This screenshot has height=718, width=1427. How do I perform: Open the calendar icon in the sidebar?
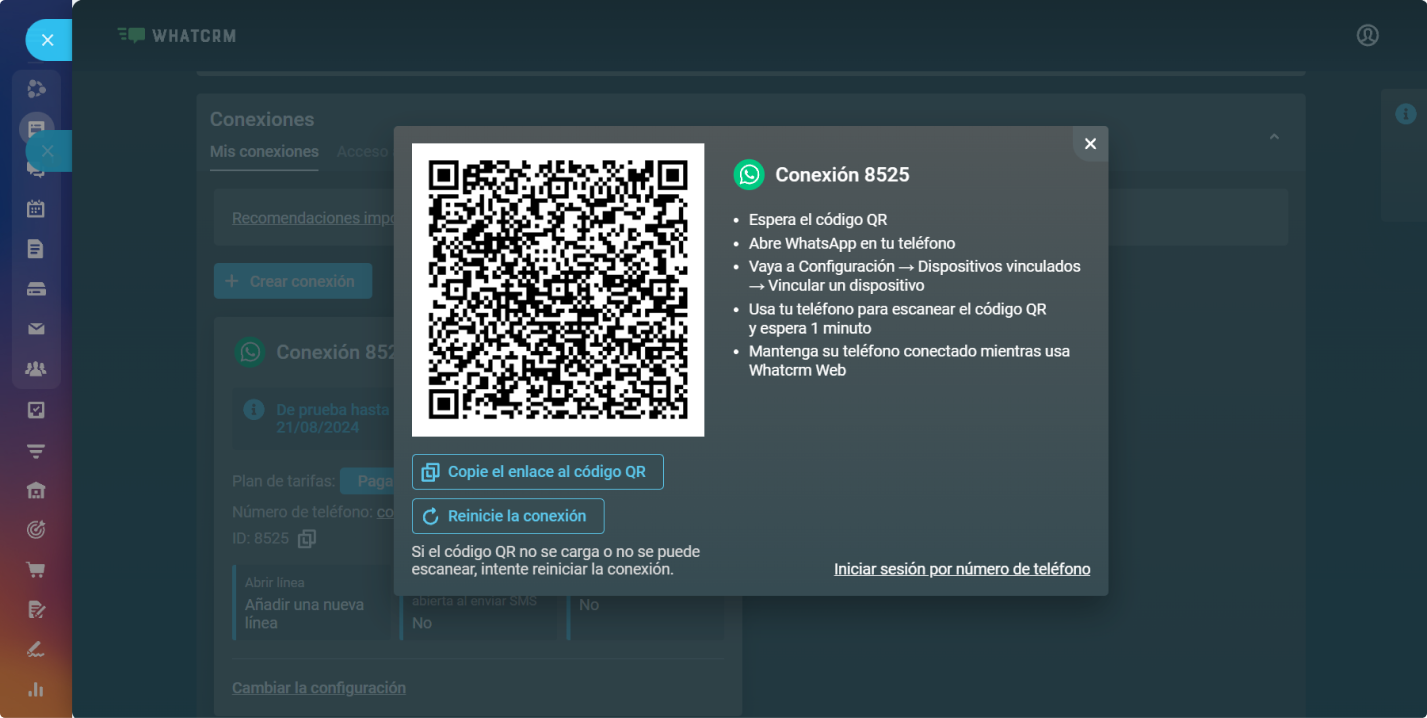pos(36,209)
